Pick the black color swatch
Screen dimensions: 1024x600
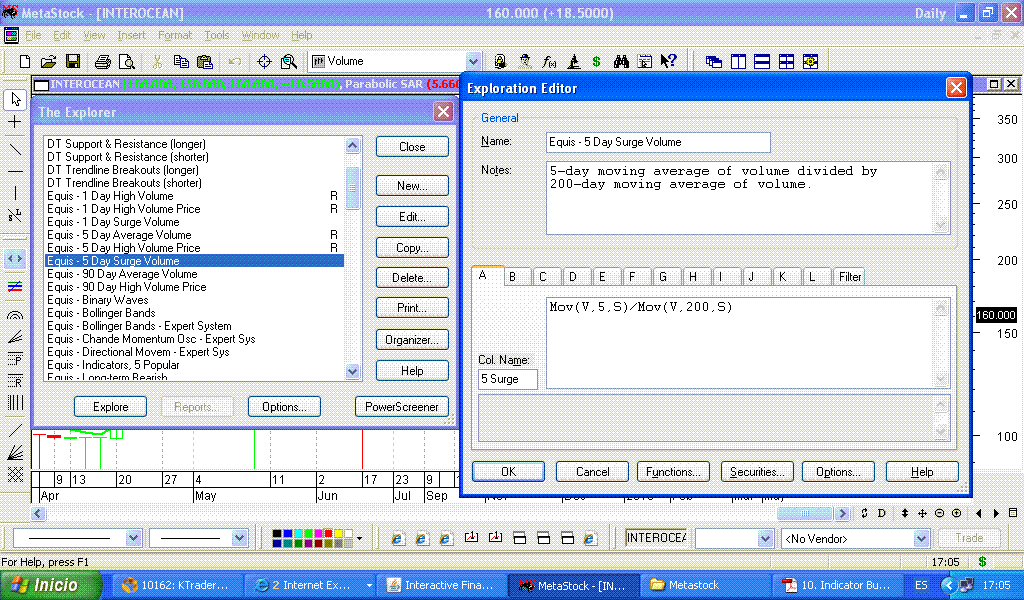[277, 533]
